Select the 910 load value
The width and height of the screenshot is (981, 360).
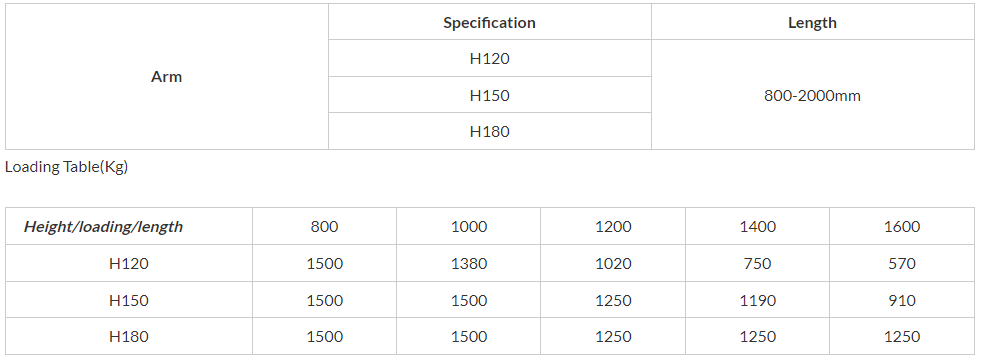click(902, 301)
